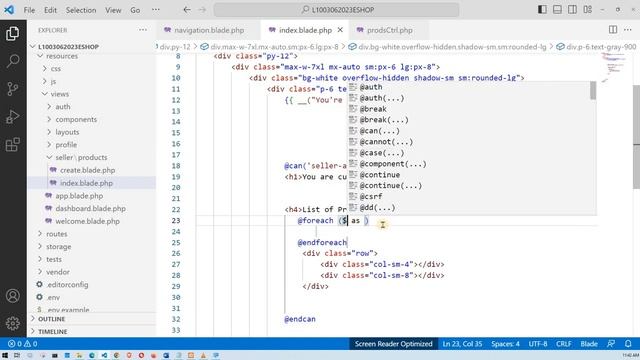The image size is (640, 360).
Task: Open editor More Actions ellipsis
Action: [628, 29]
